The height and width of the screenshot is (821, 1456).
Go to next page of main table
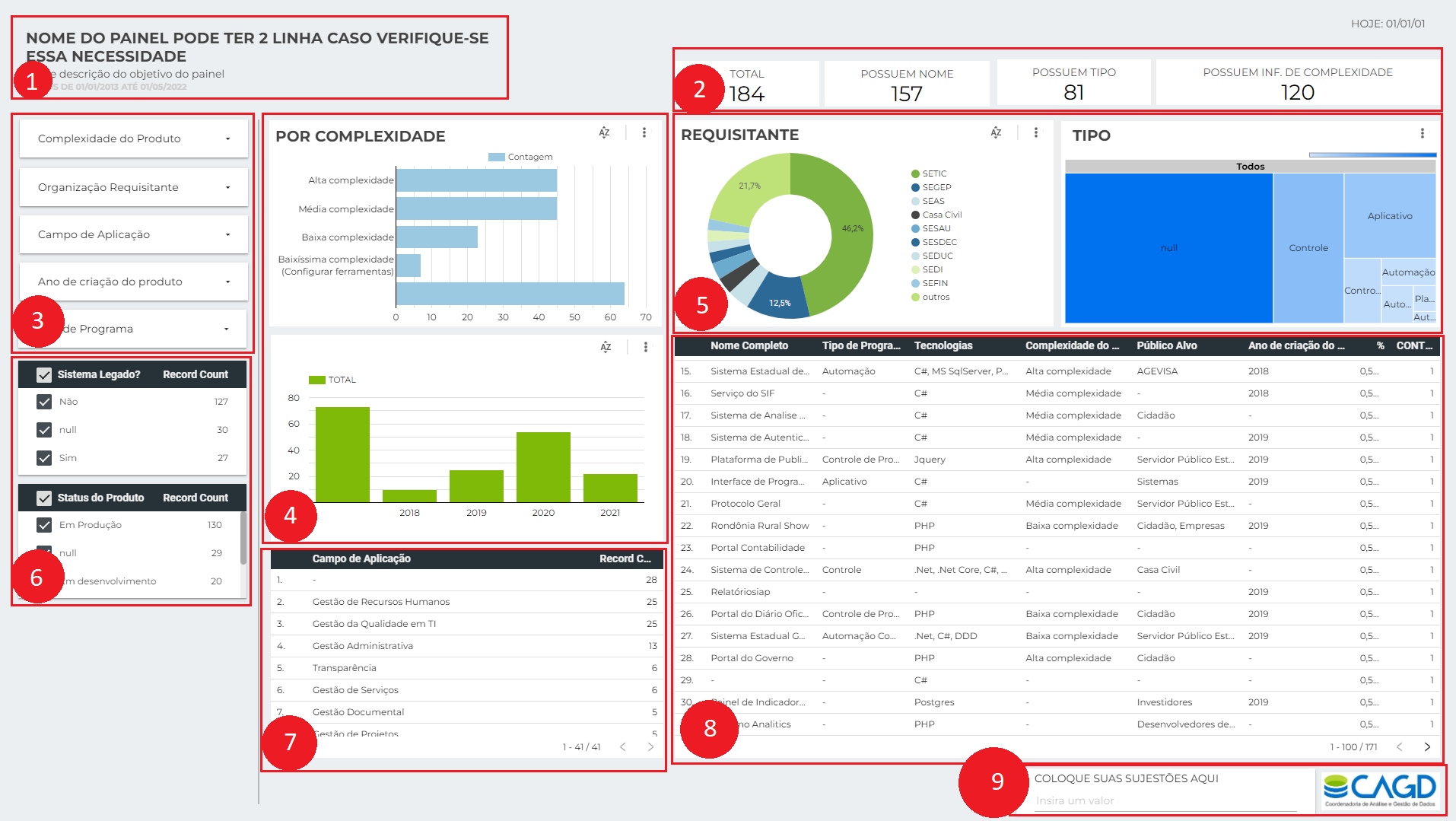tap(1427, 747)
